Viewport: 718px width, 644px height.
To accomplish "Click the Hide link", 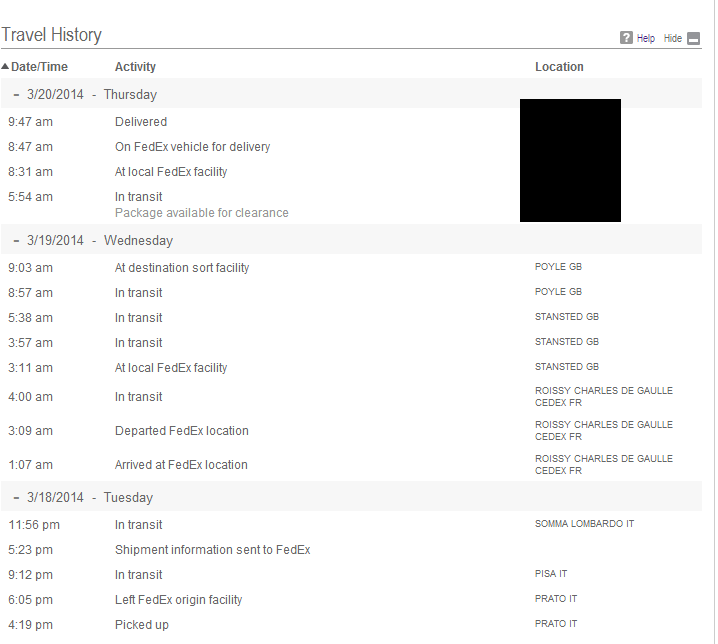I will [673, 38].
